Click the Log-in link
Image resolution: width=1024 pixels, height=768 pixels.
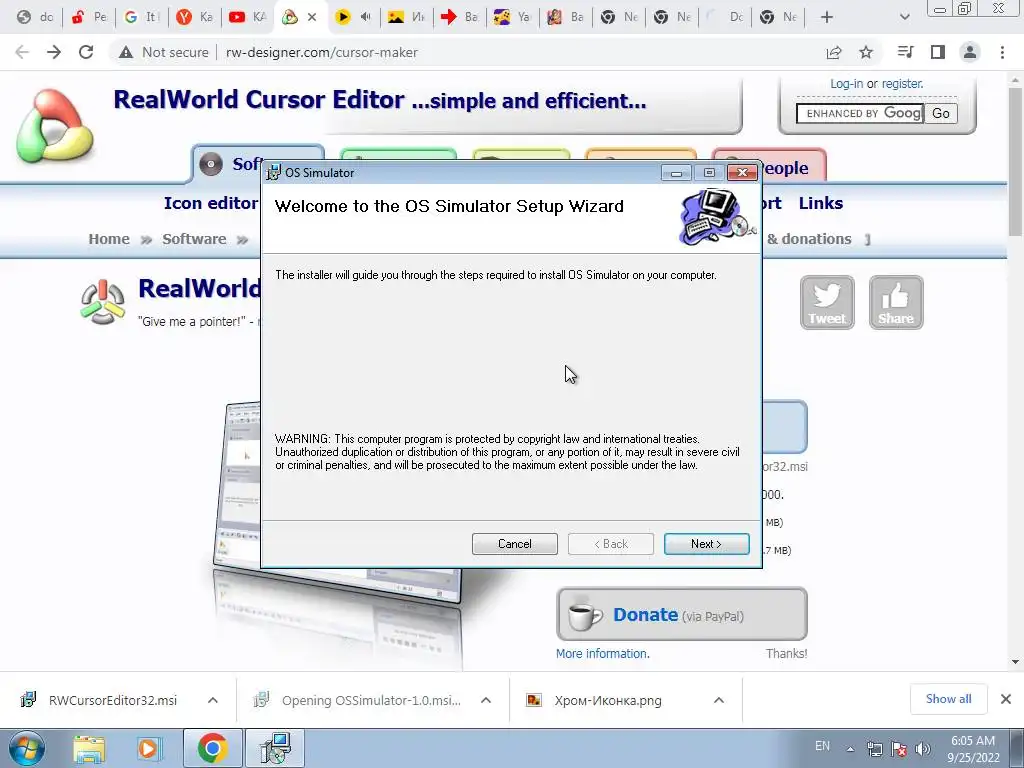[x=846, y=84]
